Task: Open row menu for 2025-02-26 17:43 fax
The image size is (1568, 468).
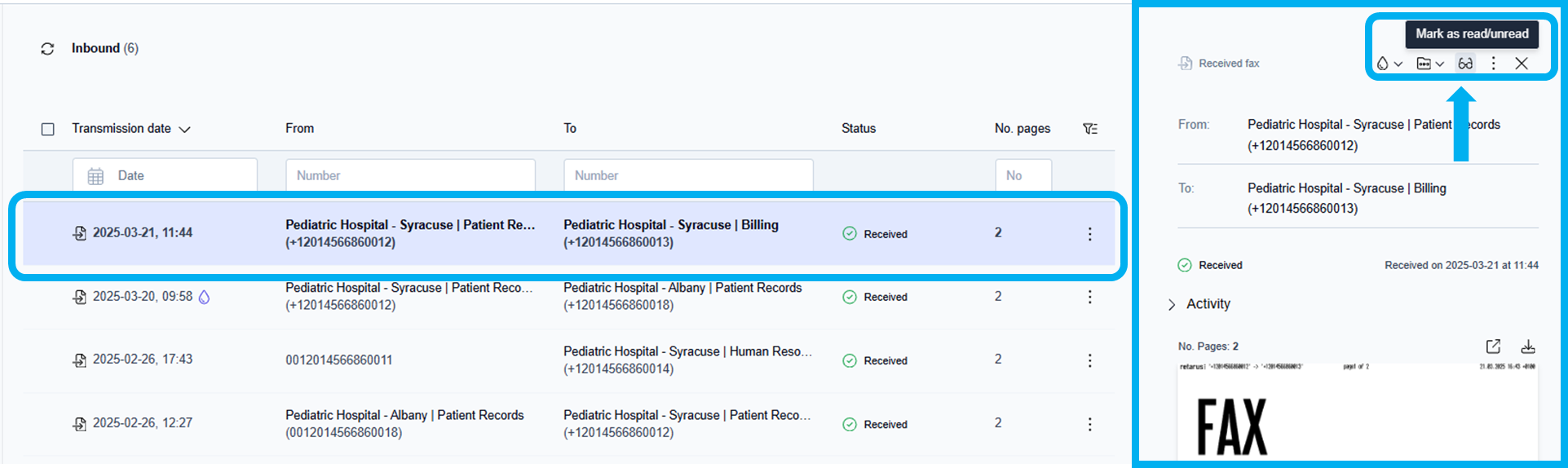Action: (1089, 360)
